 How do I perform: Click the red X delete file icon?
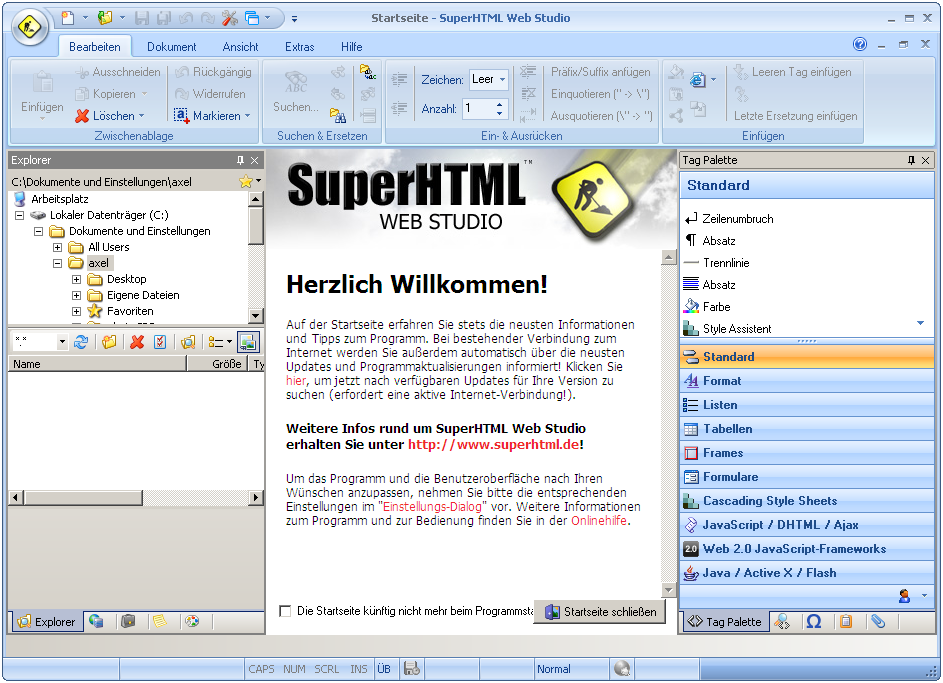(137, 342)
